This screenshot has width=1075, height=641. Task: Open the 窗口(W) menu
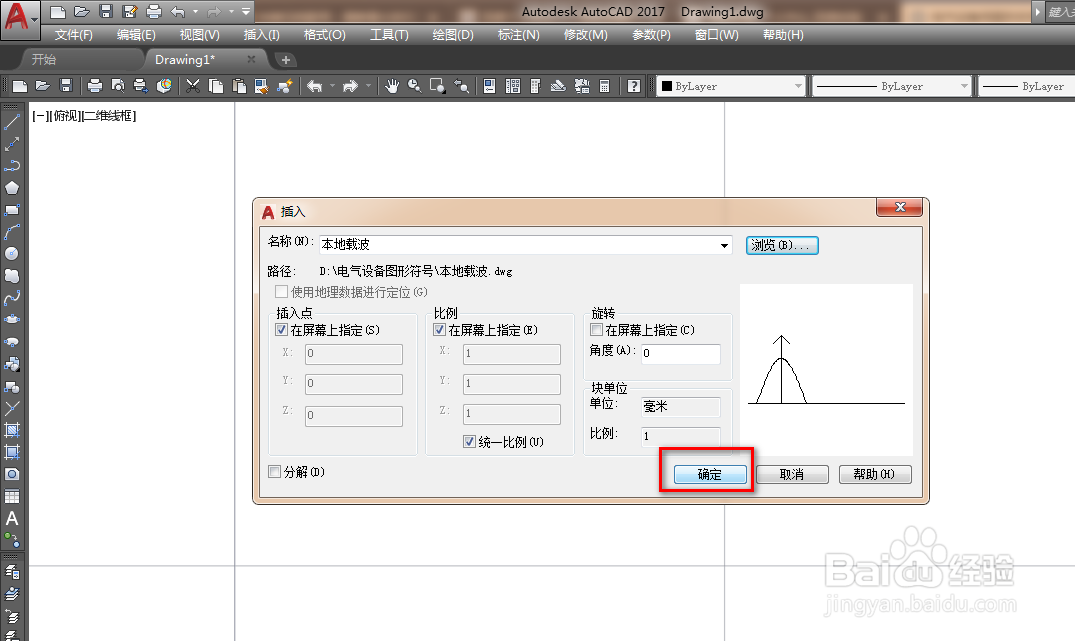(716, 35)
